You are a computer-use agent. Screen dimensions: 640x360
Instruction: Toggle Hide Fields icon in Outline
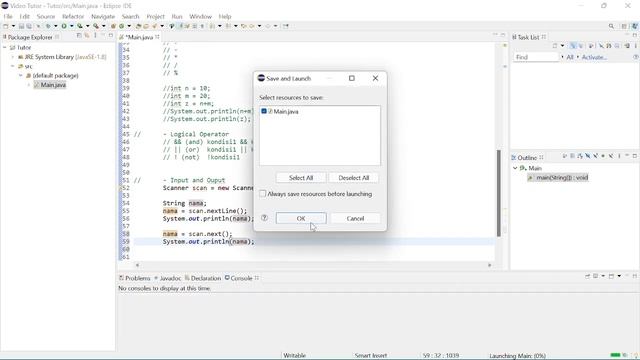coord(588,156)
